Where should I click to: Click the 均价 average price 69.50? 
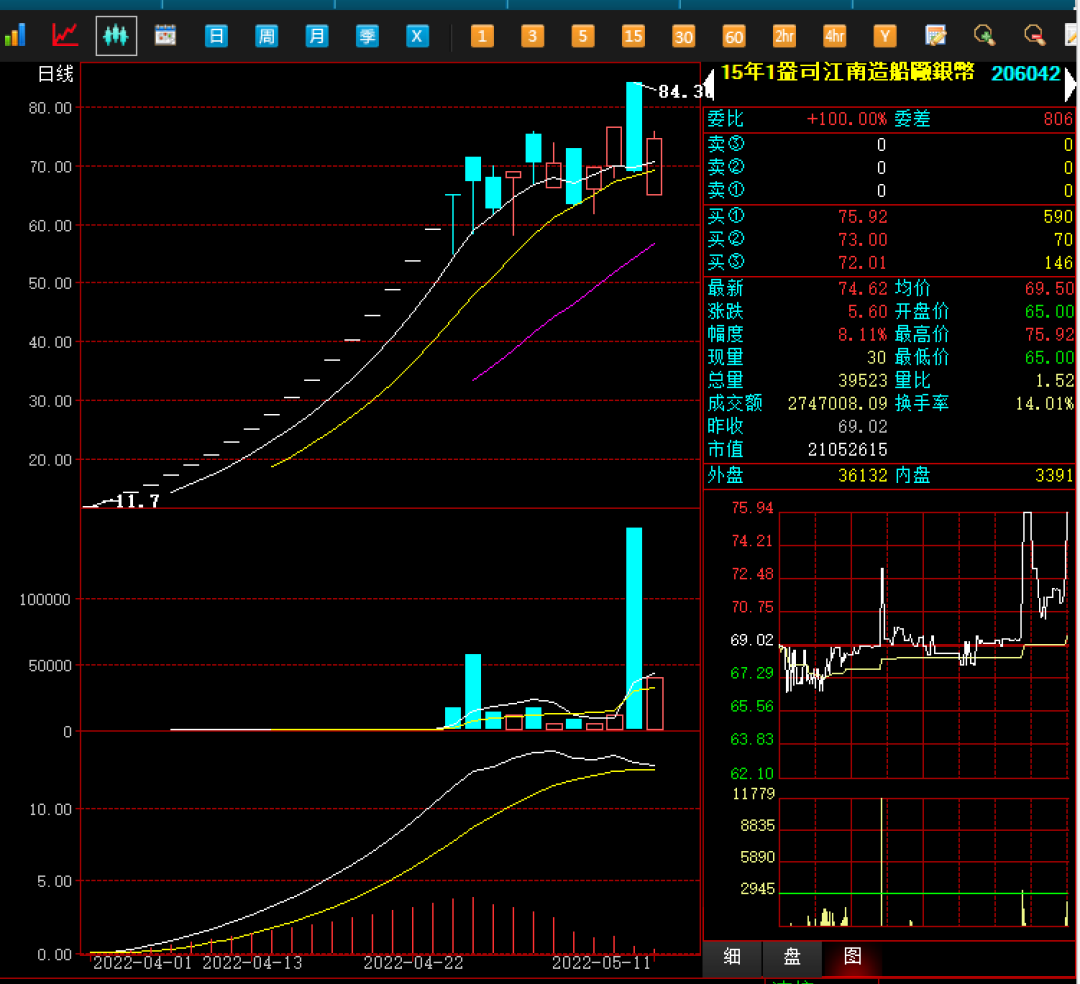1049,289
